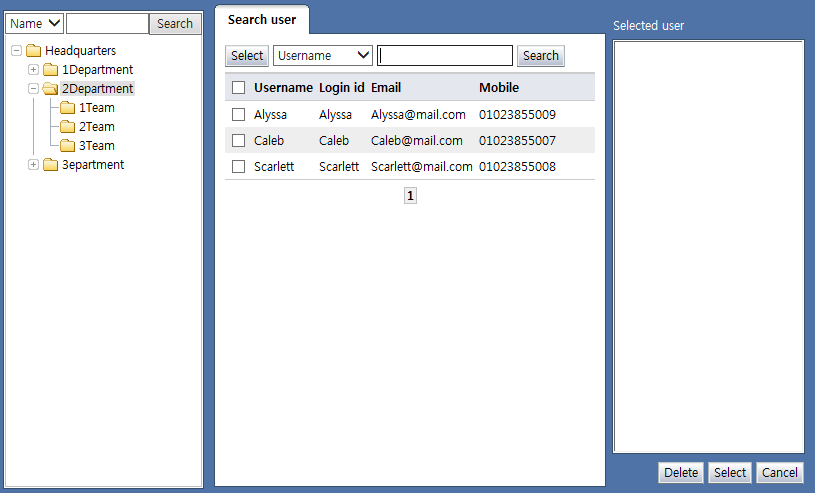This screenshot has width=815, height=493.
Task: Collapse the 2Department tree node
Action: tap(33, 89)
